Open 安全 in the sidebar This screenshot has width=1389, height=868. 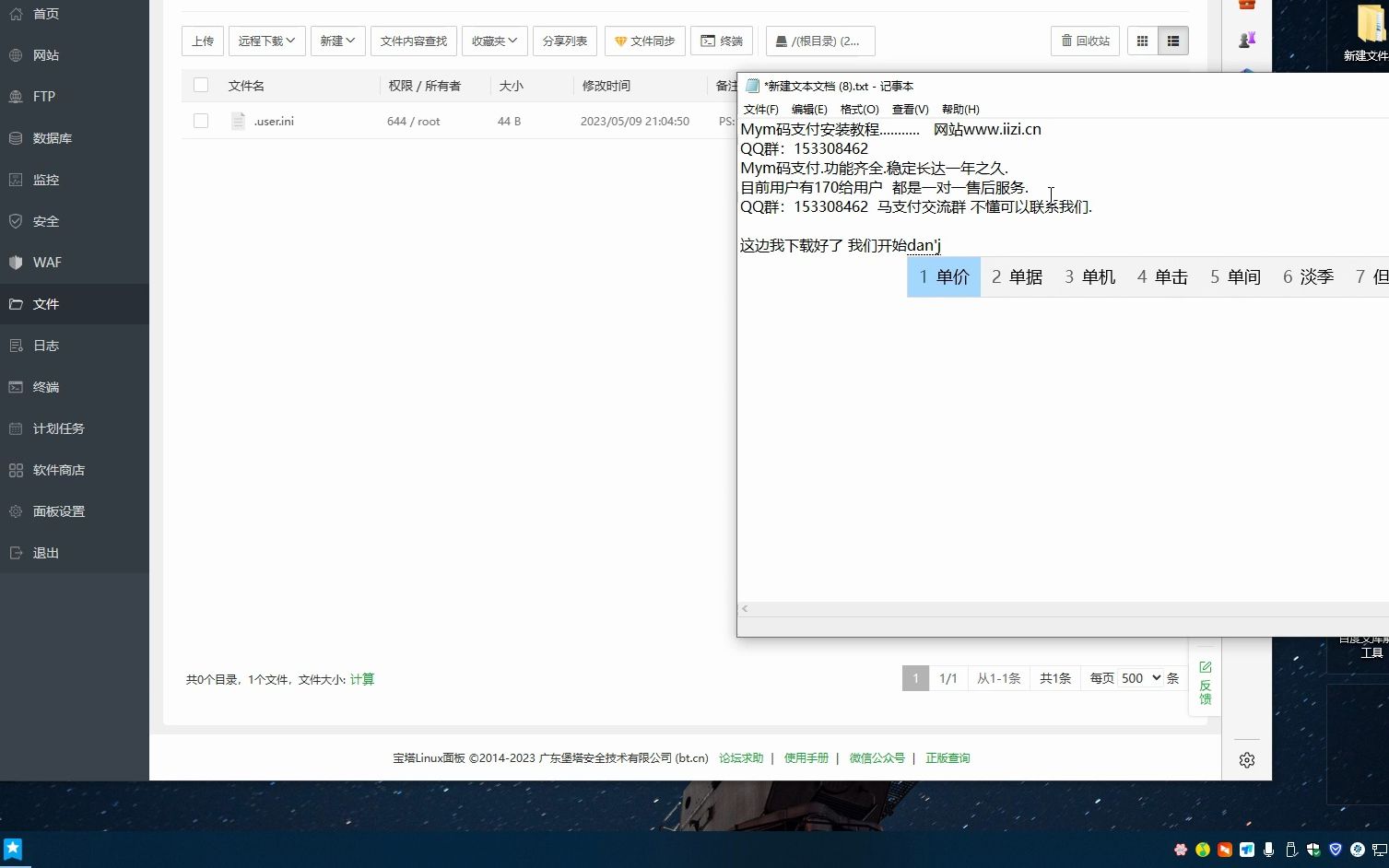(x=74, y=221)
